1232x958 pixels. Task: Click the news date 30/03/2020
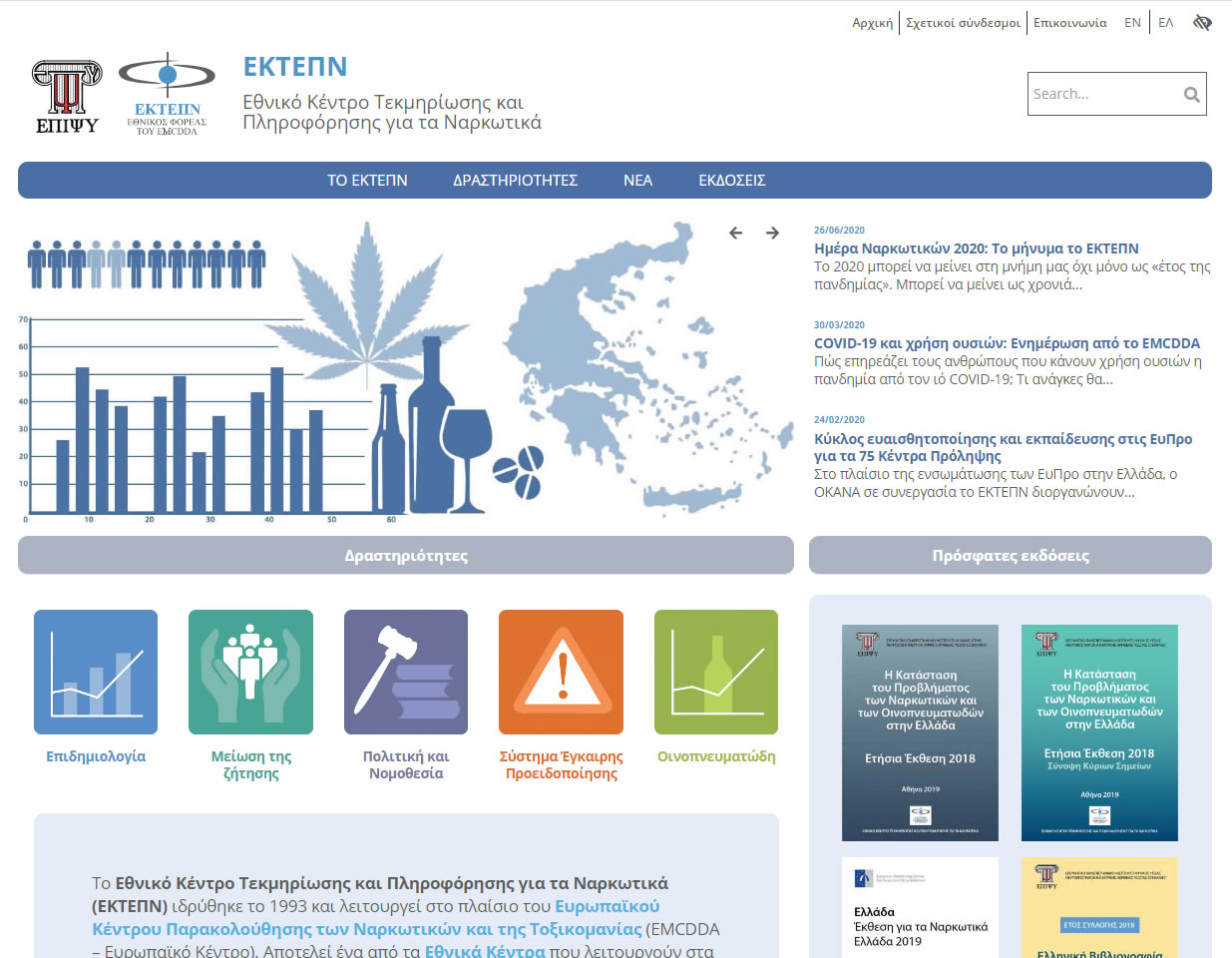(839, 325)
